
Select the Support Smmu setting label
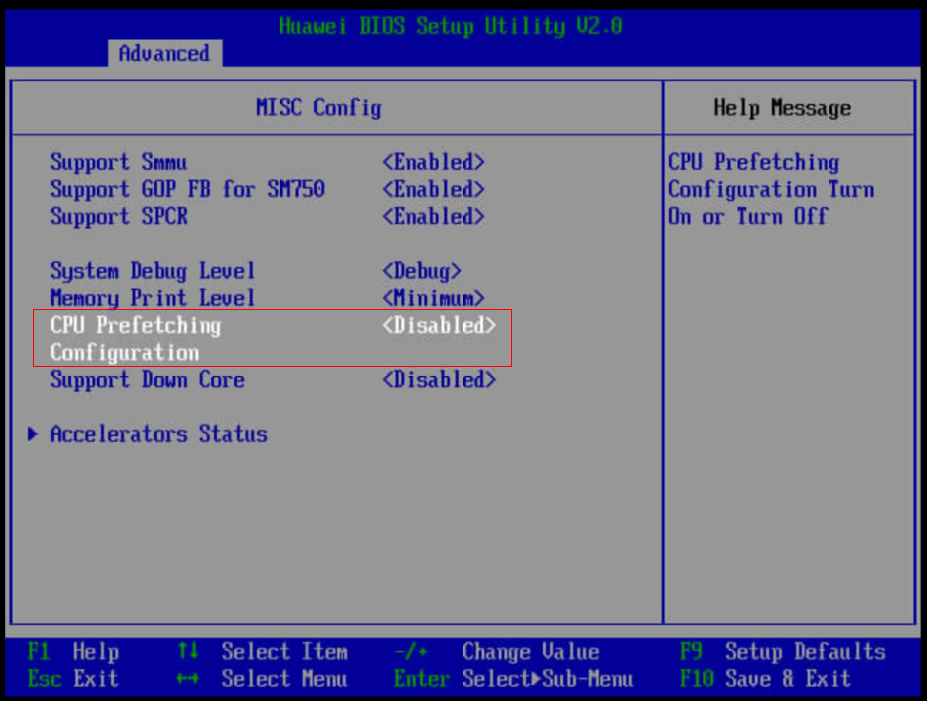point(118,162)
